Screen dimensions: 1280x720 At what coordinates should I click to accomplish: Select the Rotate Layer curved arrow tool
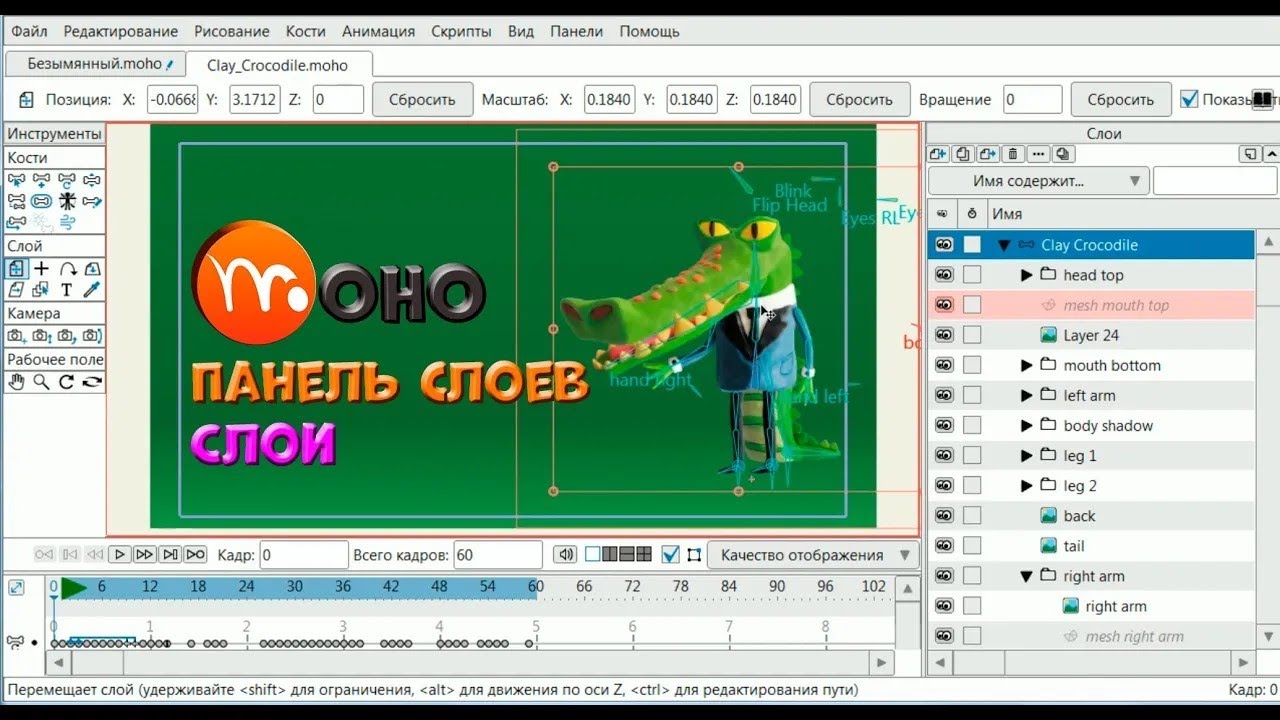coord(67,268)
